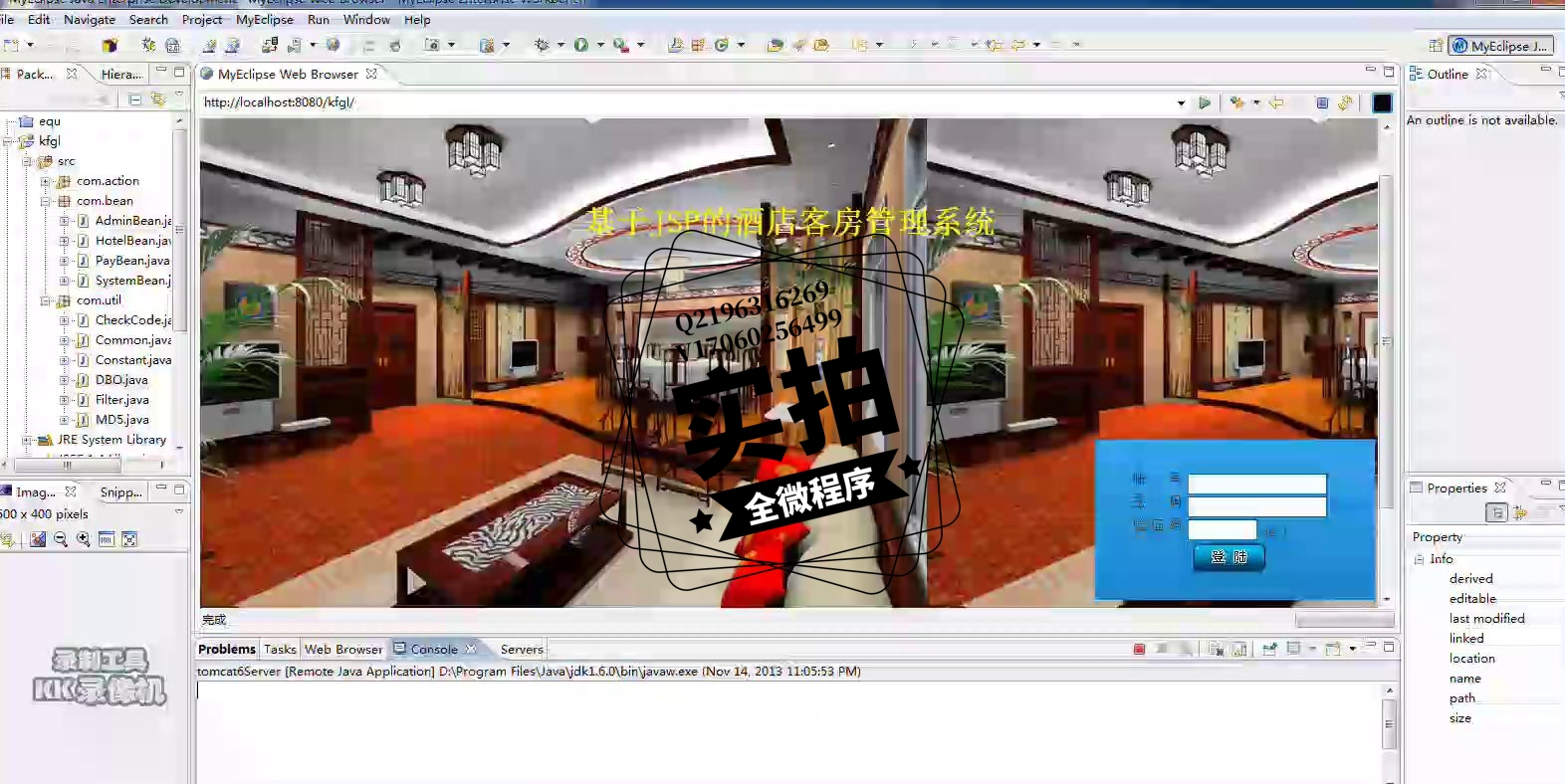Click the red Terminate console button
Viewport: 1565px width, 784px height.
tap(1139, 649)
